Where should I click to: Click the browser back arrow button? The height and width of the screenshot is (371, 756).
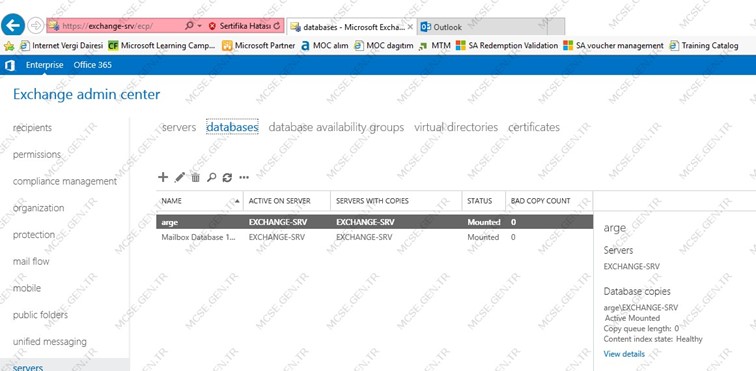13,25
